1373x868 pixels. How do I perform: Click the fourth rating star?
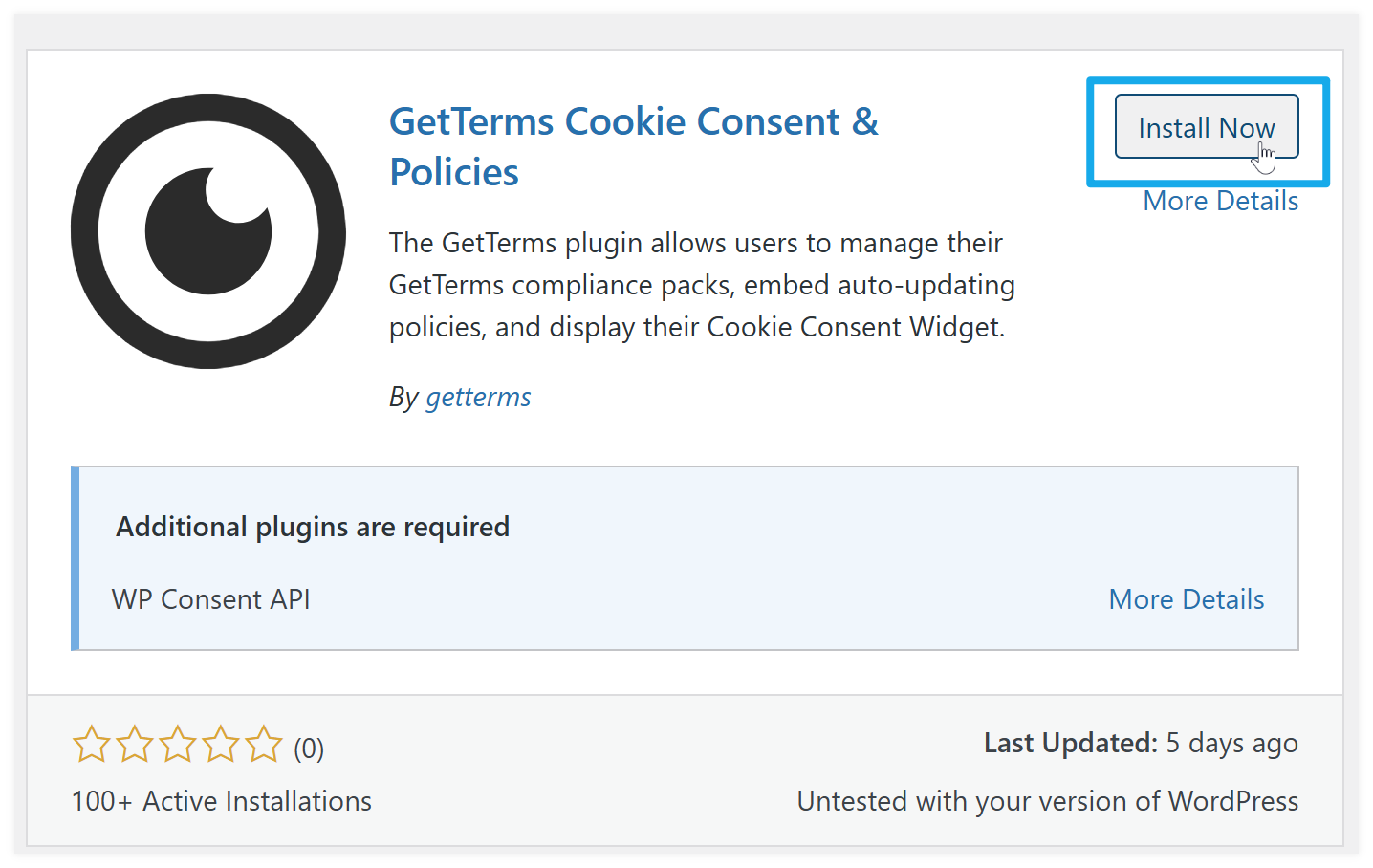221,745
